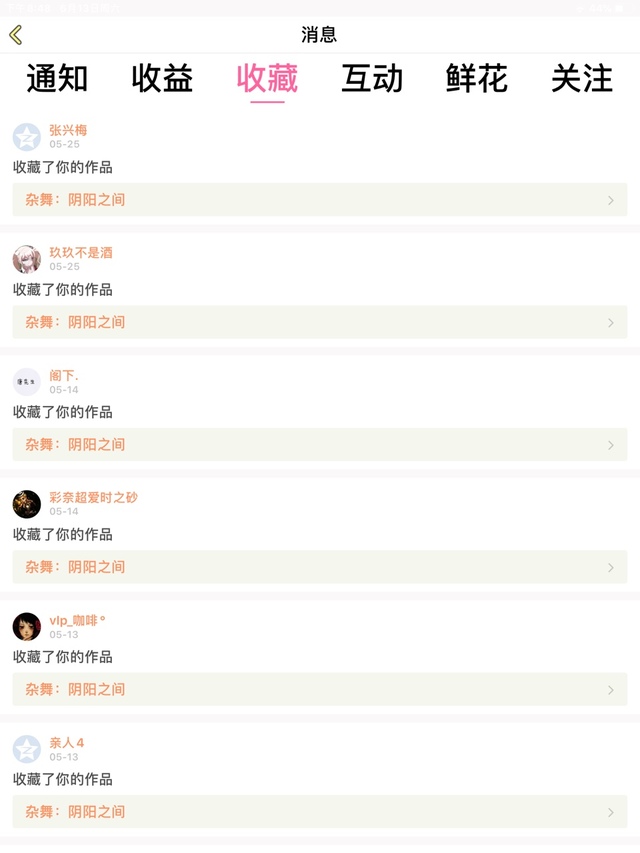Viewport: 640px width, 853px height.
Task: Open 亲人4's default star avatar
Action: pyautogui.click(x=27, y=749)
